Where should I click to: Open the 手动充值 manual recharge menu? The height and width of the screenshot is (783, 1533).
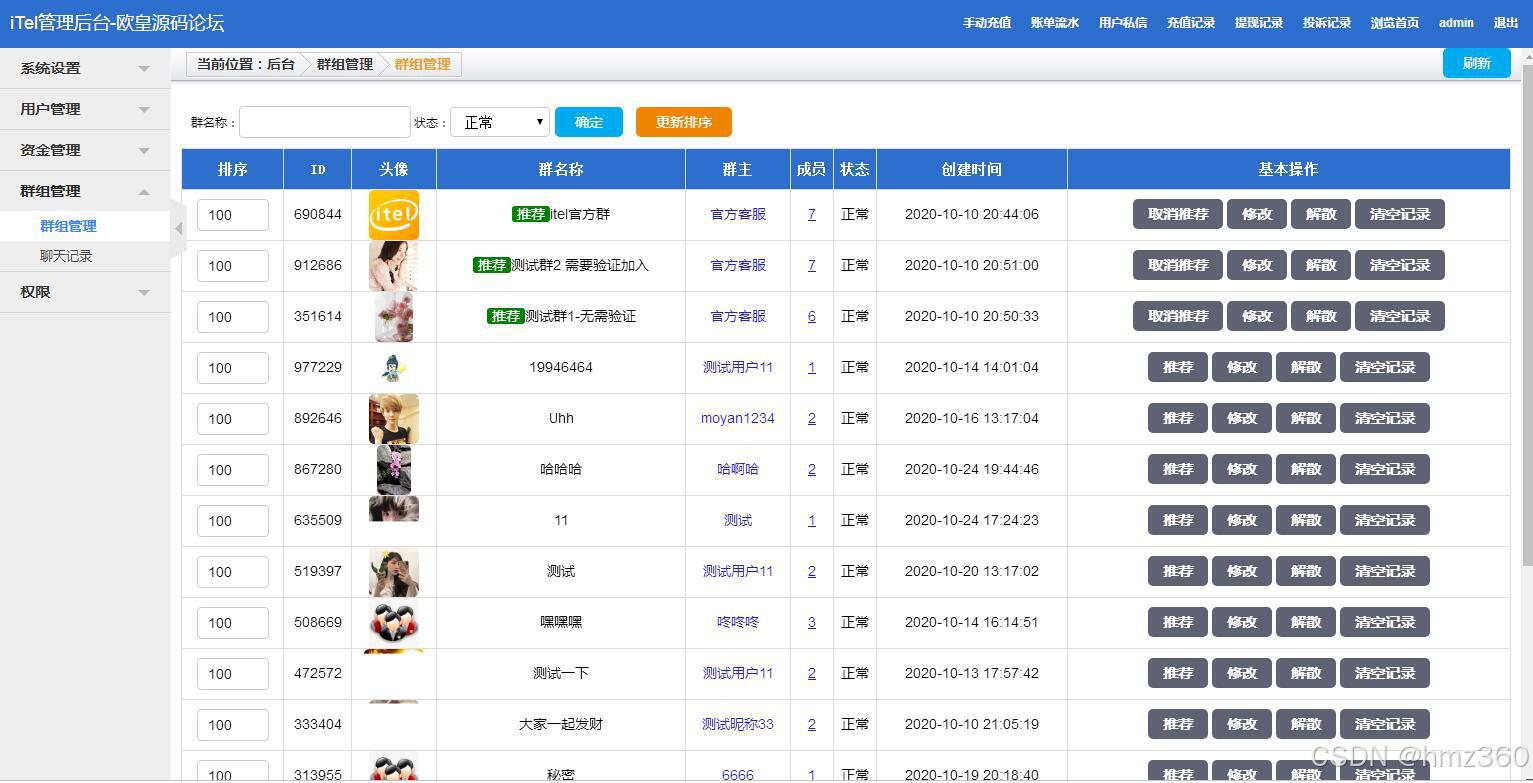(986, 22)
